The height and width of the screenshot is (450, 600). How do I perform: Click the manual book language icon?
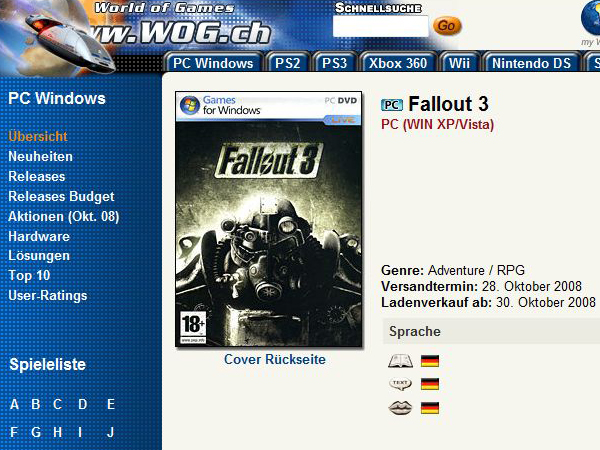pos(400,361)
